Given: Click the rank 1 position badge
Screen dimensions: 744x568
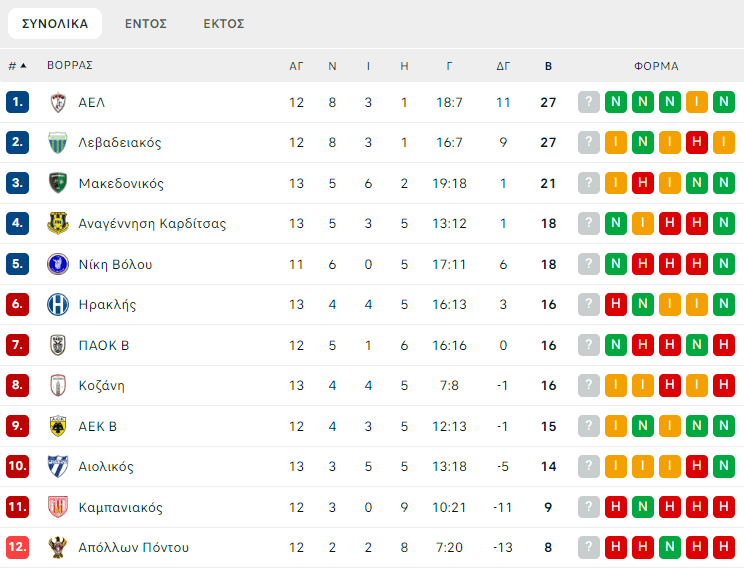Looking at the screenshot, I should [x=17, y=102].
